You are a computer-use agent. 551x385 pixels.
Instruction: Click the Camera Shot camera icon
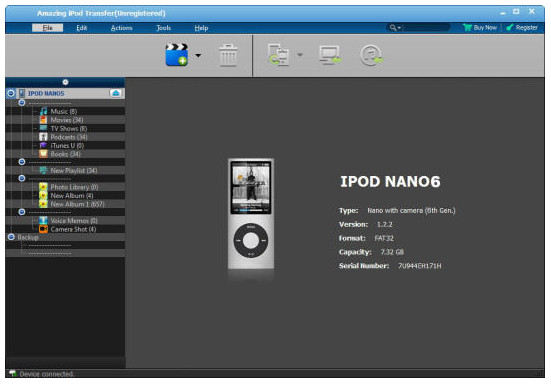43,229
